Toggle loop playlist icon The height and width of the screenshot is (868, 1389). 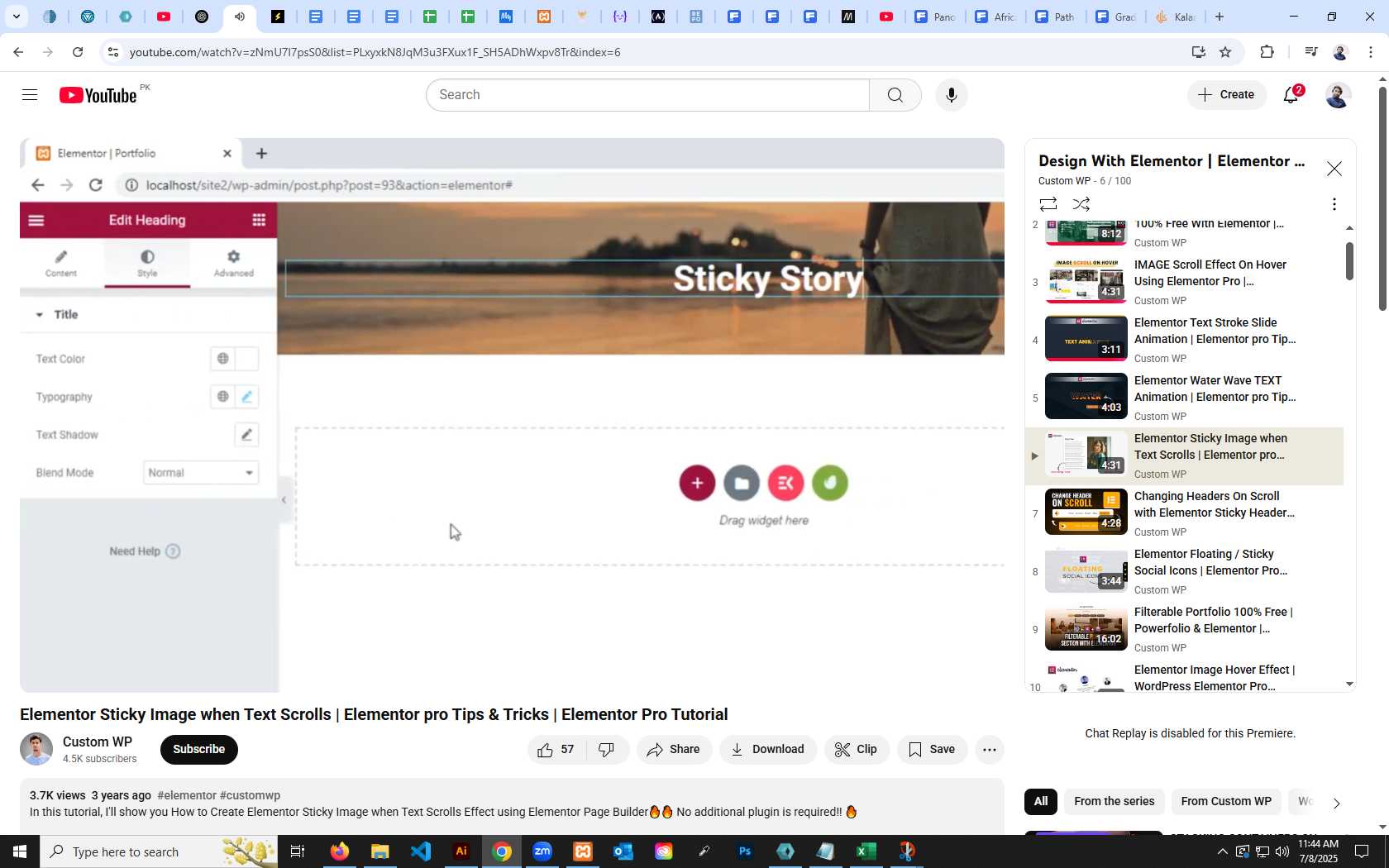pyautogui.click(x=1048, y=204)
